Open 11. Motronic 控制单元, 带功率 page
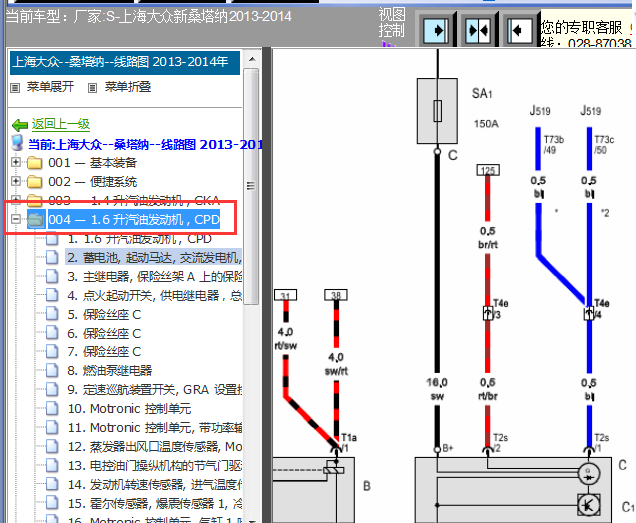636x523 pixels. click(x=155, y=427)
